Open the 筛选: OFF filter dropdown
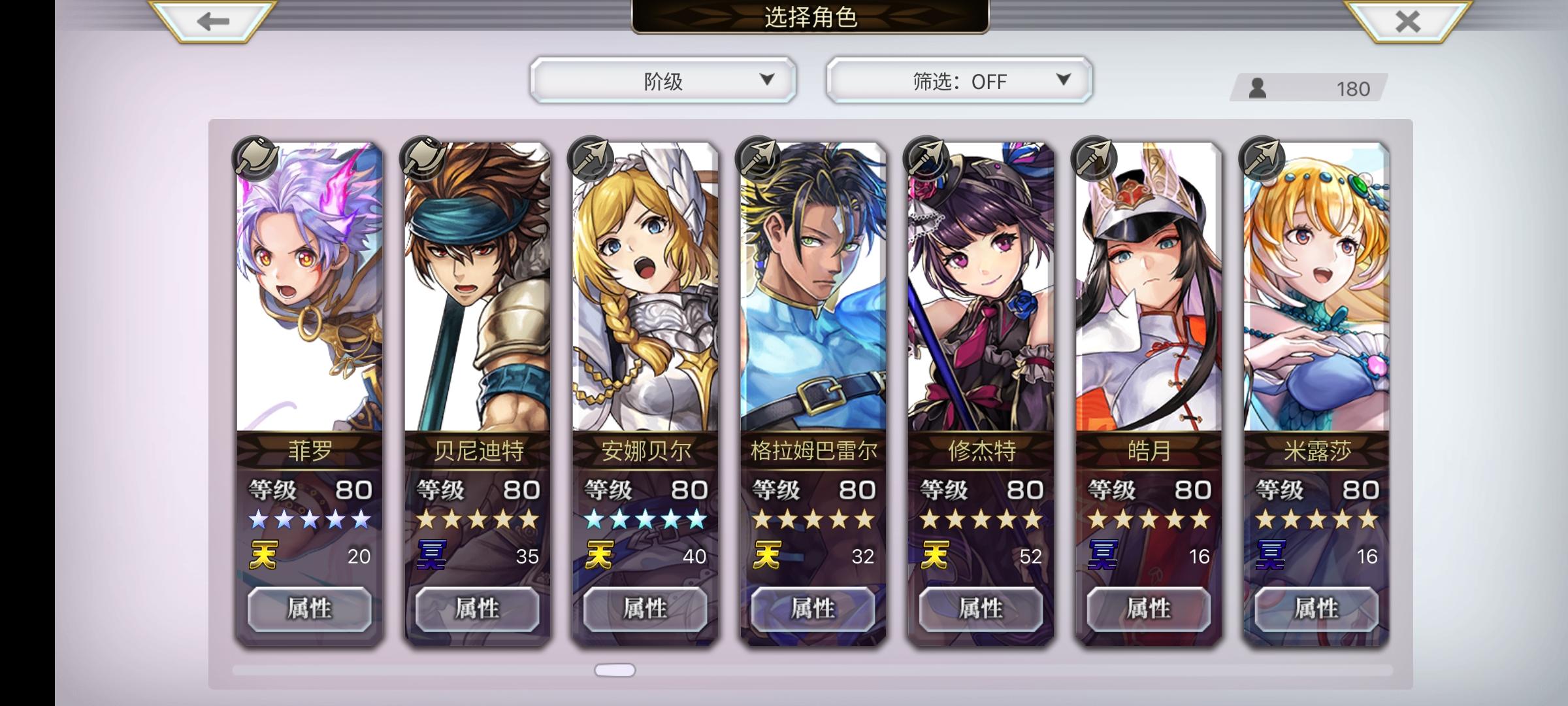The width and height of the screenshot is (1568, 706). pos(959,80)
